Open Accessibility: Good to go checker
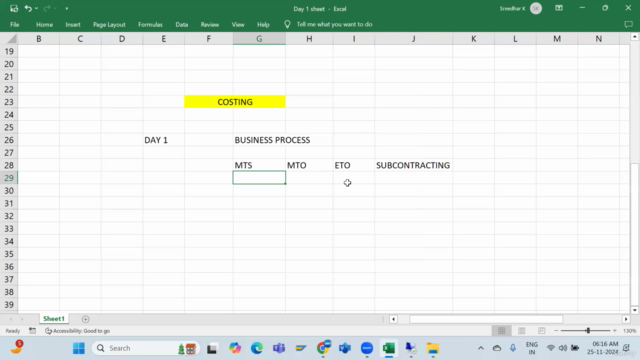The width and height of the screenshot is (640, 360). (x=78, y=331)
